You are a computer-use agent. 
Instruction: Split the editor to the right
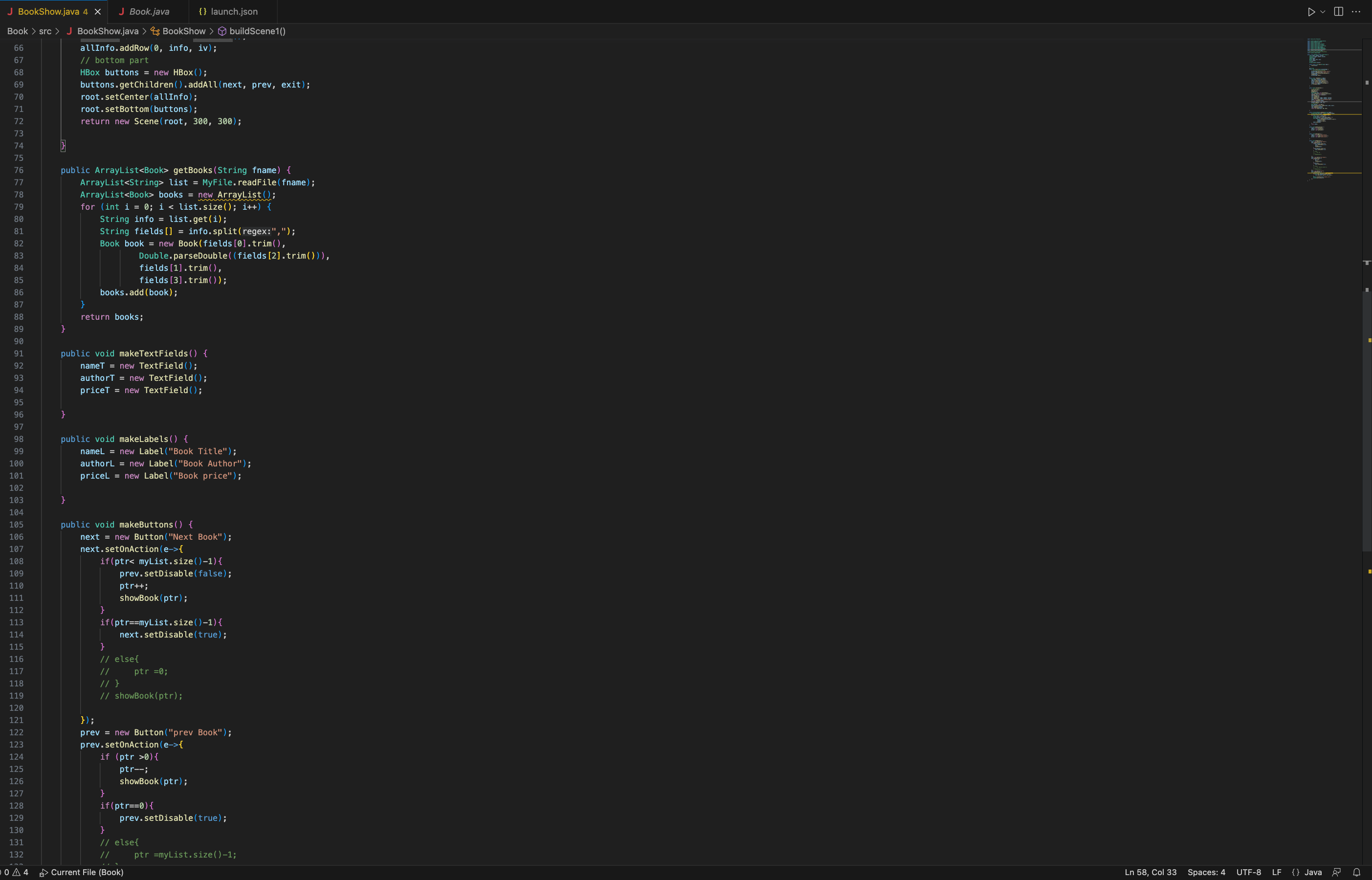coord(1338,11)
